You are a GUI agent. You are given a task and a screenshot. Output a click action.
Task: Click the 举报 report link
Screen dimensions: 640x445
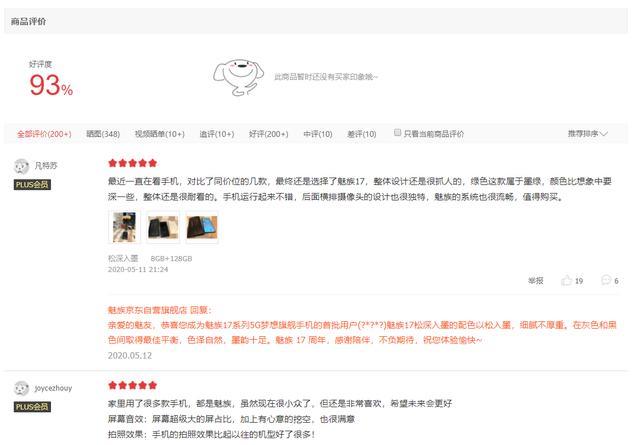tap(536, 280)
